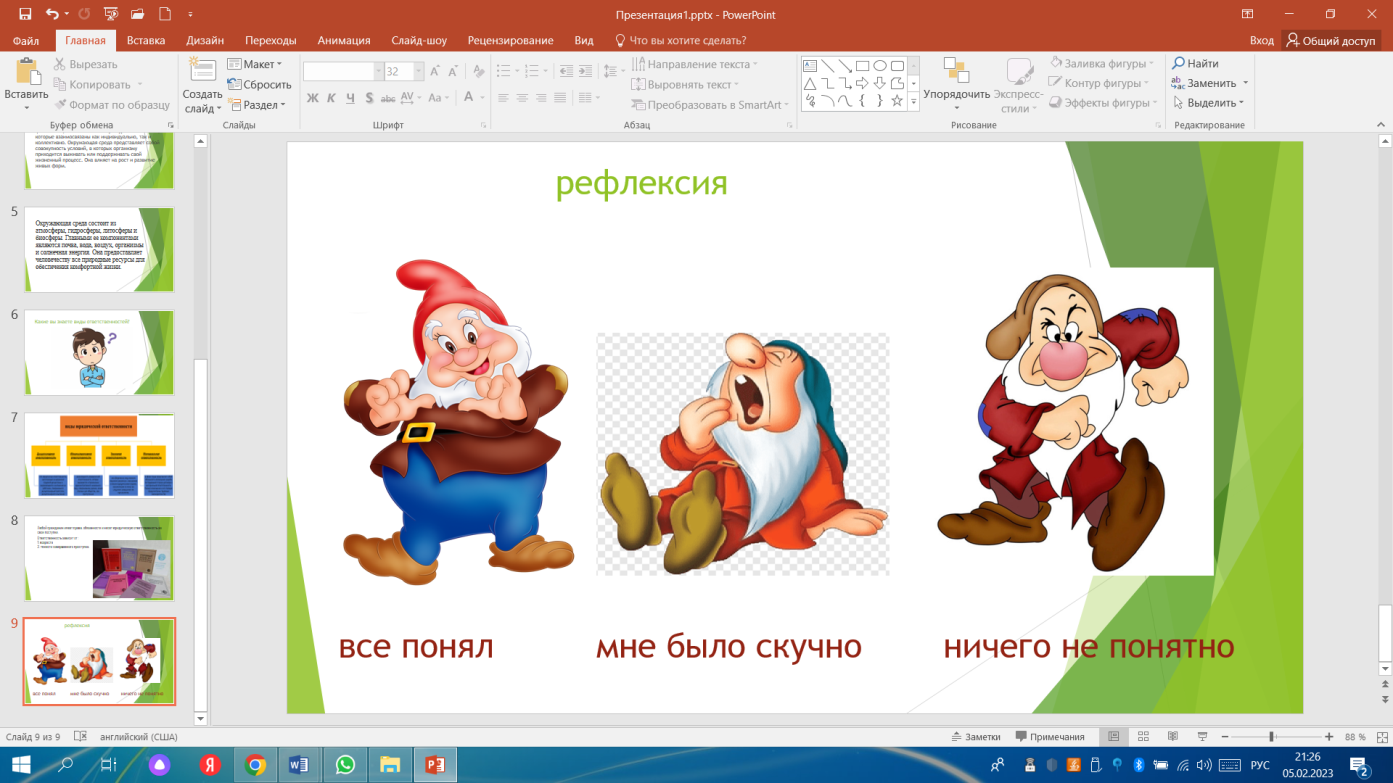Select slide 8 thumbnail
The image size is (1393, 783).
click(99, 558)
